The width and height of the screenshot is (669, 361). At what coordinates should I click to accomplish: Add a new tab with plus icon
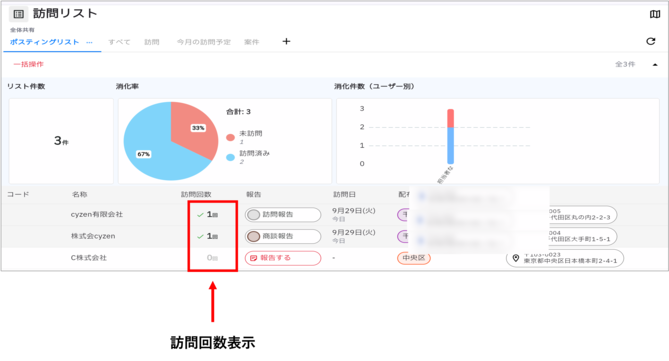click(x=286, y=41)
